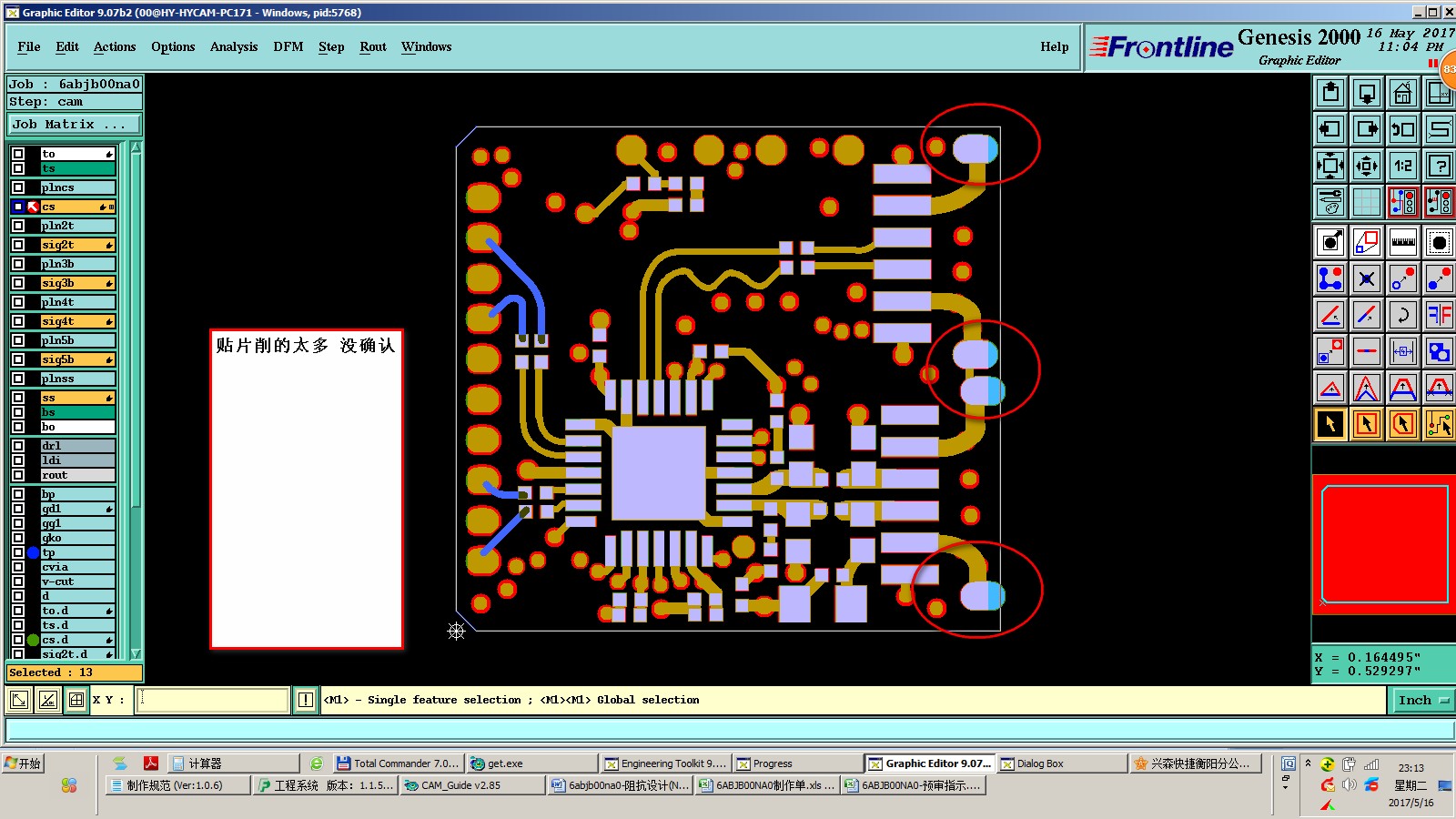
Task: Pan the view up with arrow icon
Action: pos(1330,93)
